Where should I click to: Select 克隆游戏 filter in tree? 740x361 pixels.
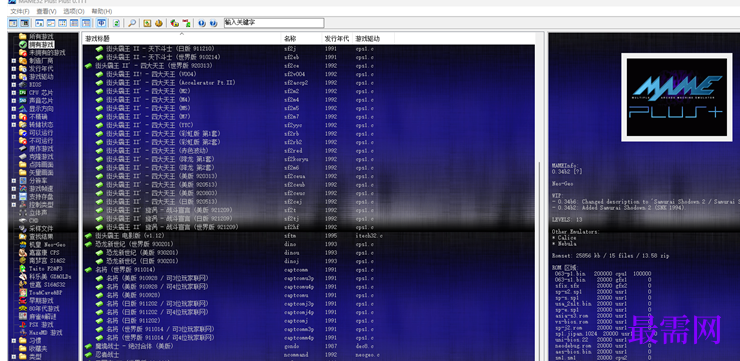[41, 157]
